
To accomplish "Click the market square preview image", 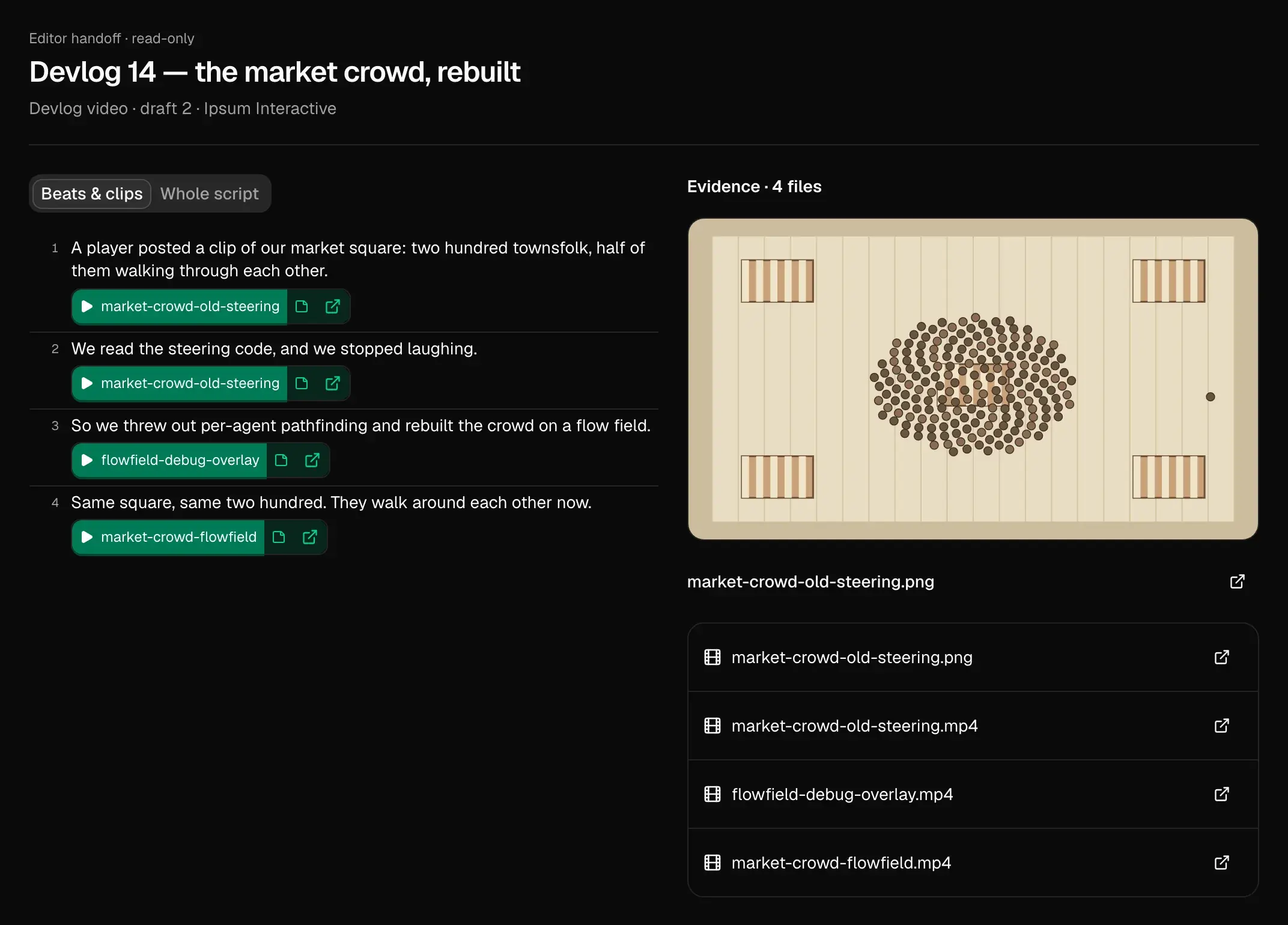I will coord(973,378).
